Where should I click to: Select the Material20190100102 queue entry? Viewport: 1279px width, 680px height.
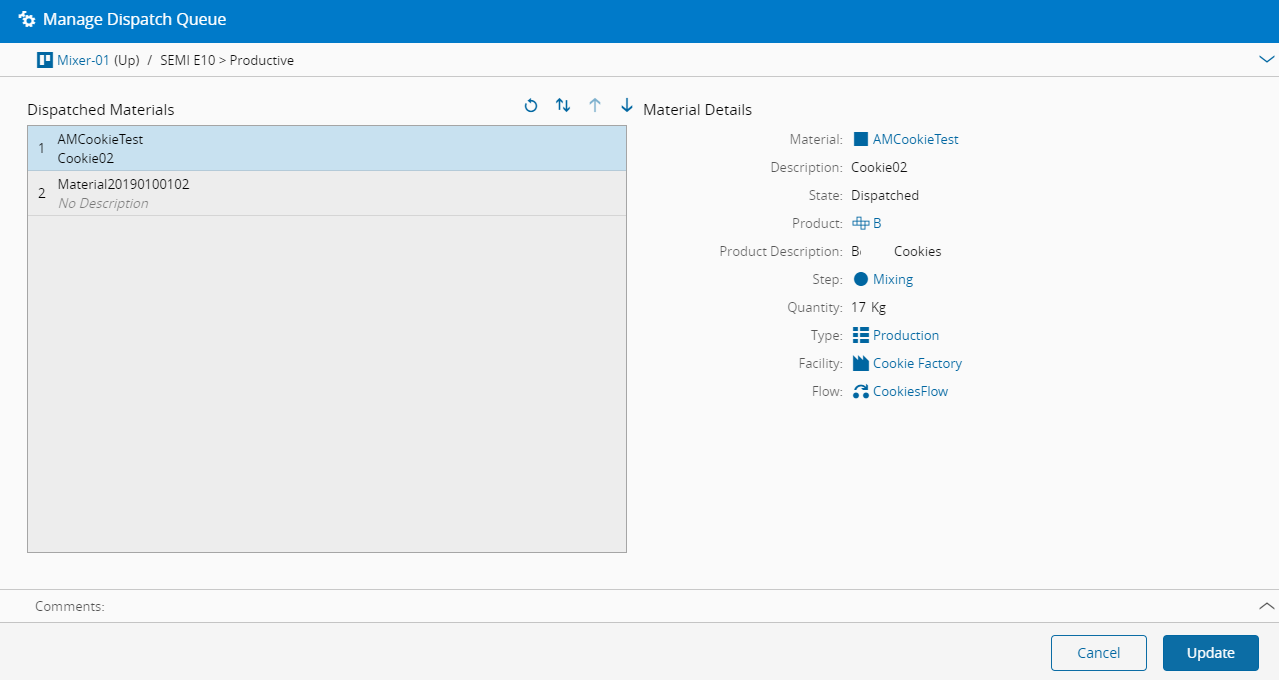[326, 193]
